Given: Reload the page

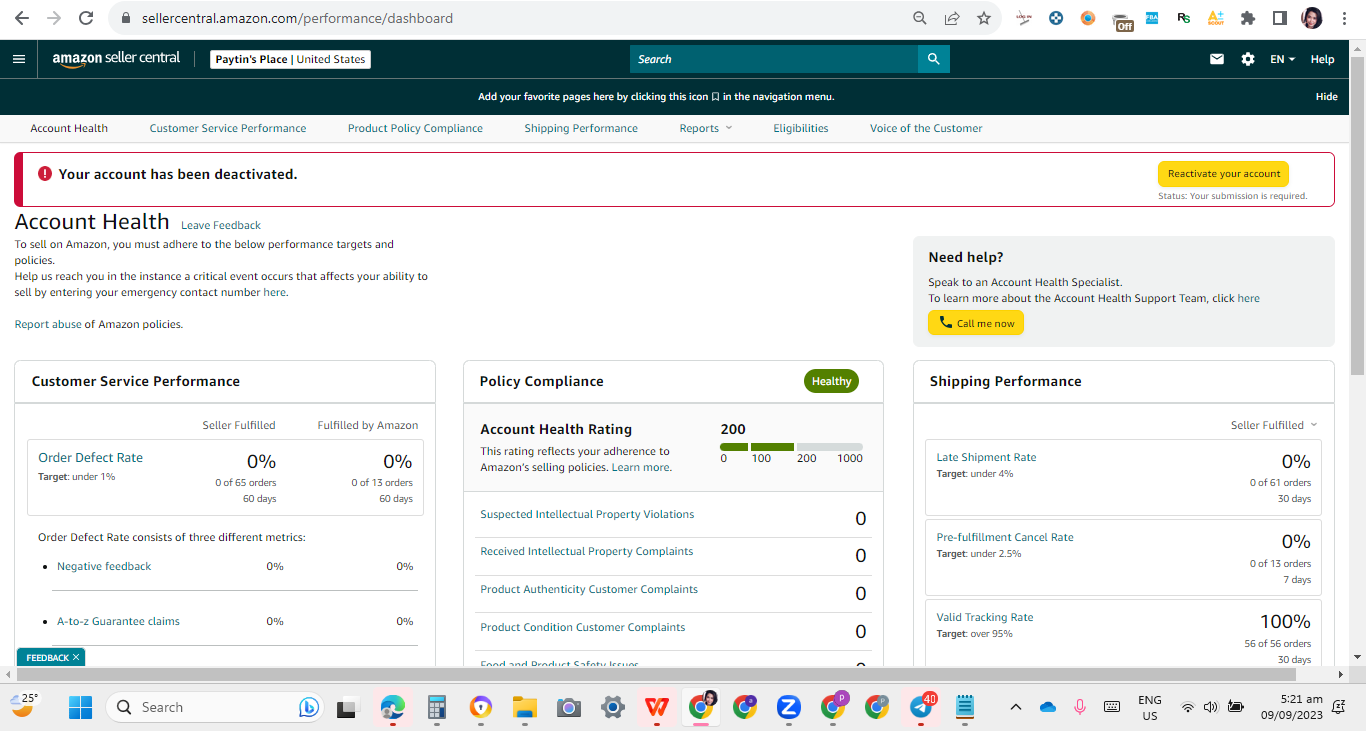Looking at the screenshot, I should pyautogui.click(x=86, y=18).
